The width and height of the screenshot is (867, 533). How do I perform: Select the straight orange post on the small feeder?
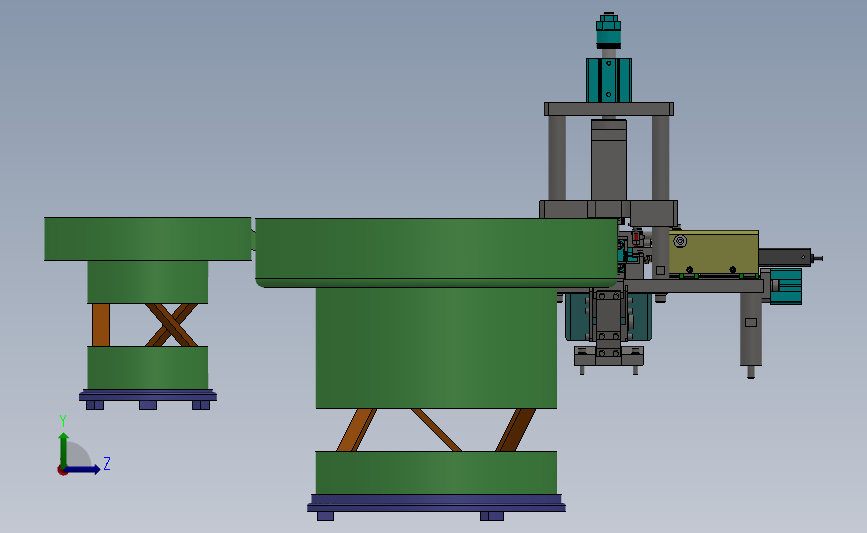pos(101,325)
